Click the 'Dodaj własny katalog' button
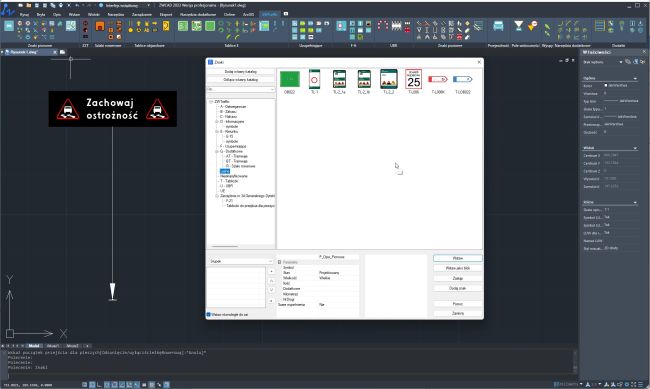Viewport: 650px width, 389px height. [241, 71]
